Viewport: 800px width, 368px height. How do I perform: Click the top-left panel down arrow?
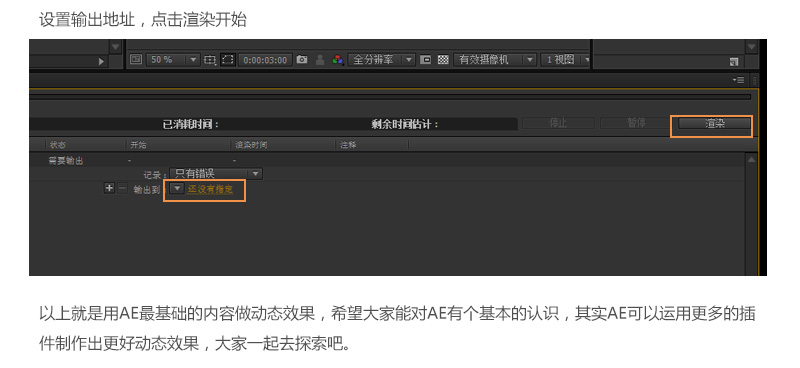coord(116,46)
